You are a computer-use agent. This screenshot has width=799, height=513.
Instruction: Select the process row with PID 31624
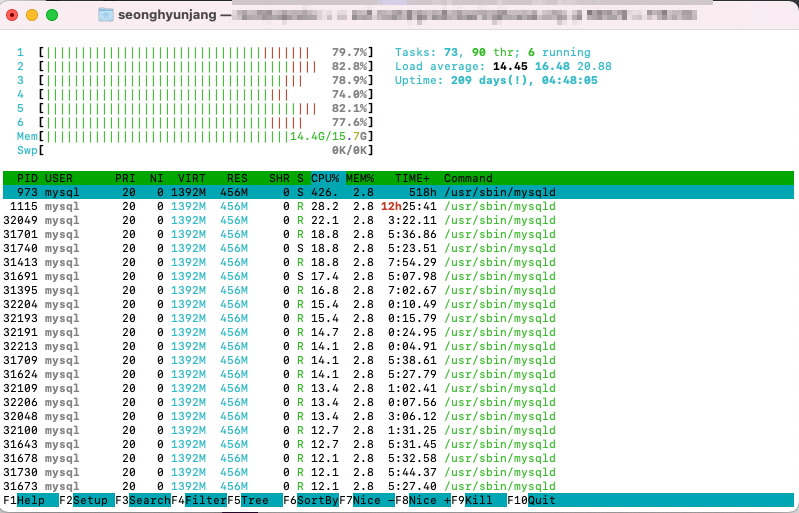click(x=398, y=374)
